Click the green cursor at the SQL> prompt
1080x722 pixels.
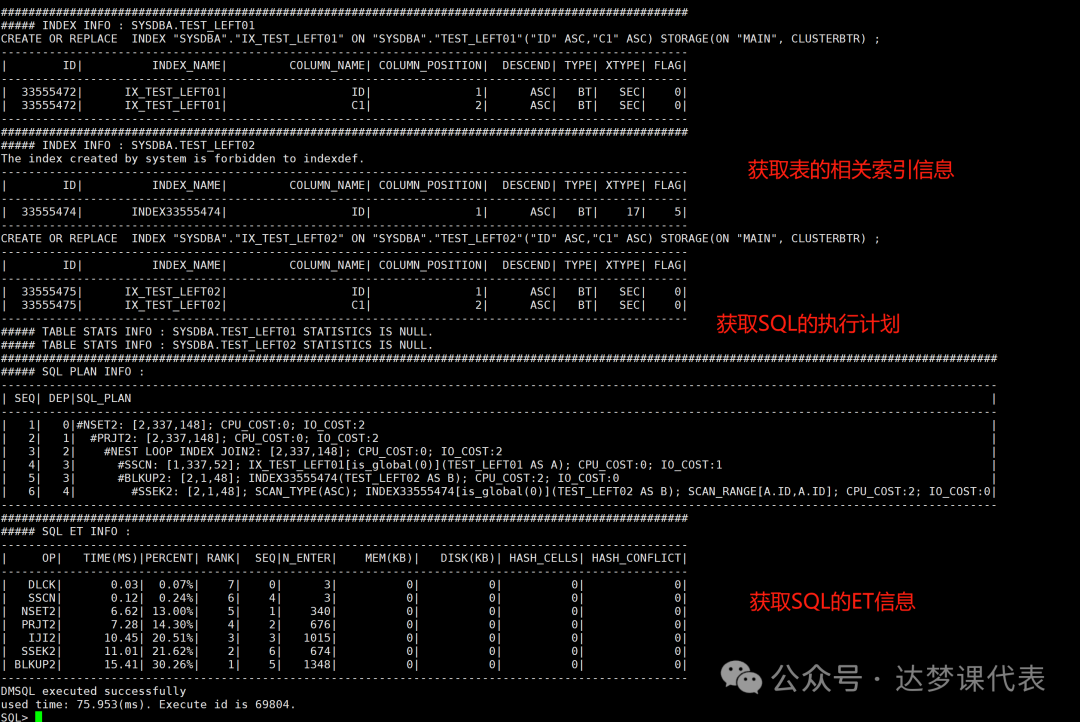[38, 717]
